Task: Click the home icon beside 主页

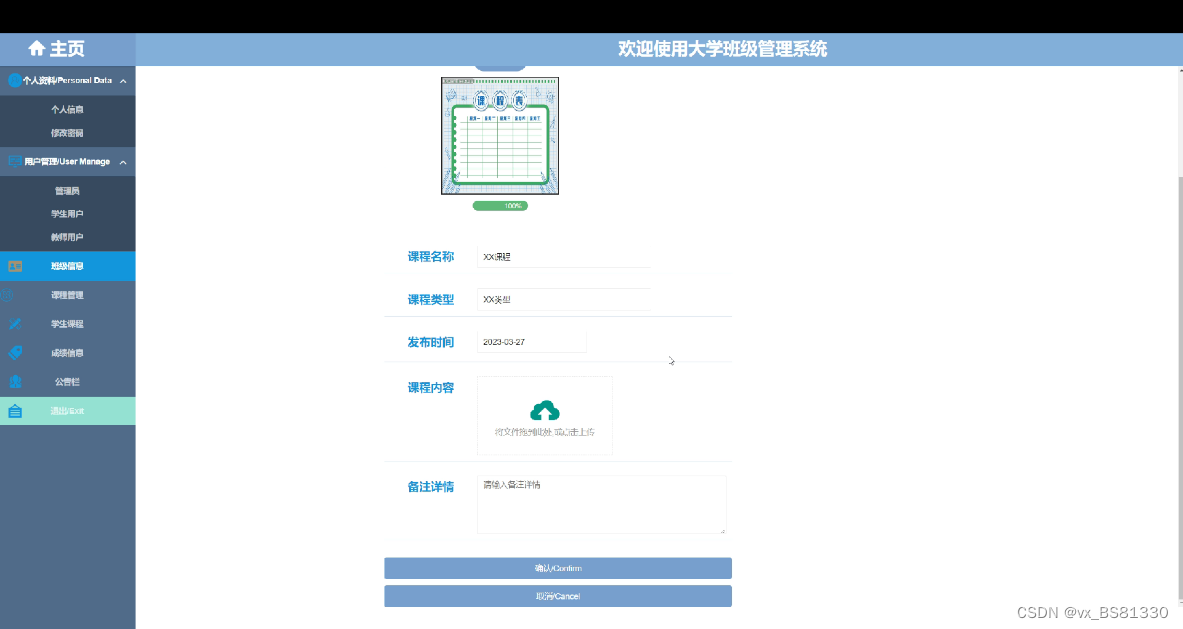Action: pos(37,49)
